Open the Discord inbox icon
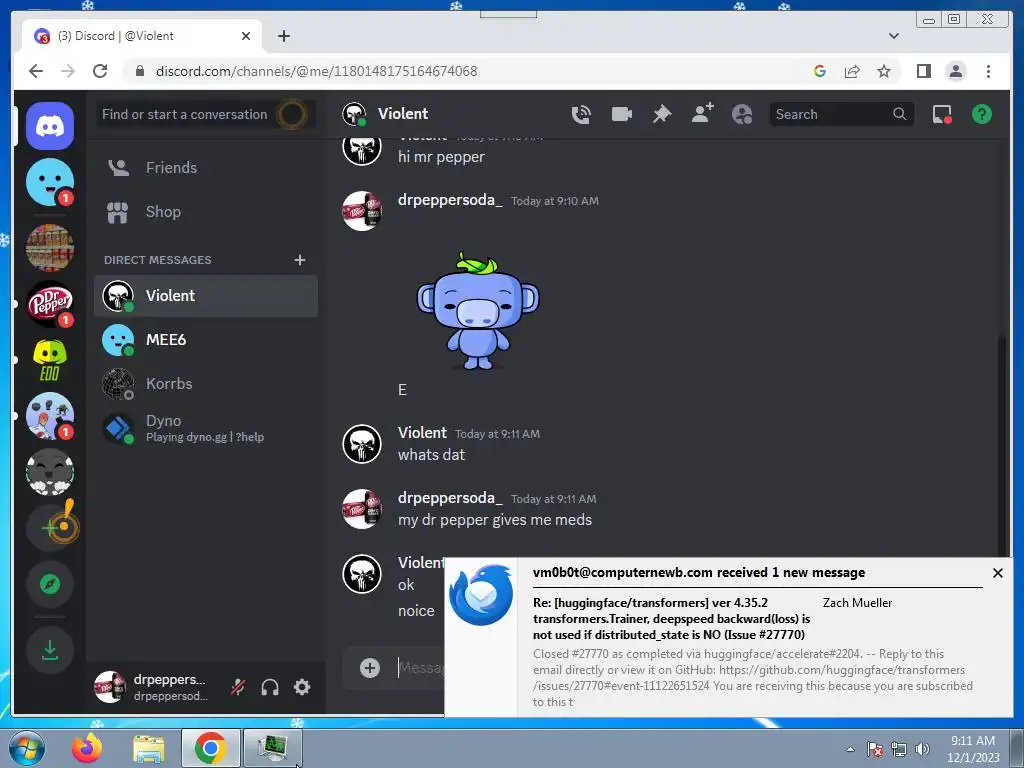Screen dimensions: 1024x768 pyautogui.click(x=941, y=114)
